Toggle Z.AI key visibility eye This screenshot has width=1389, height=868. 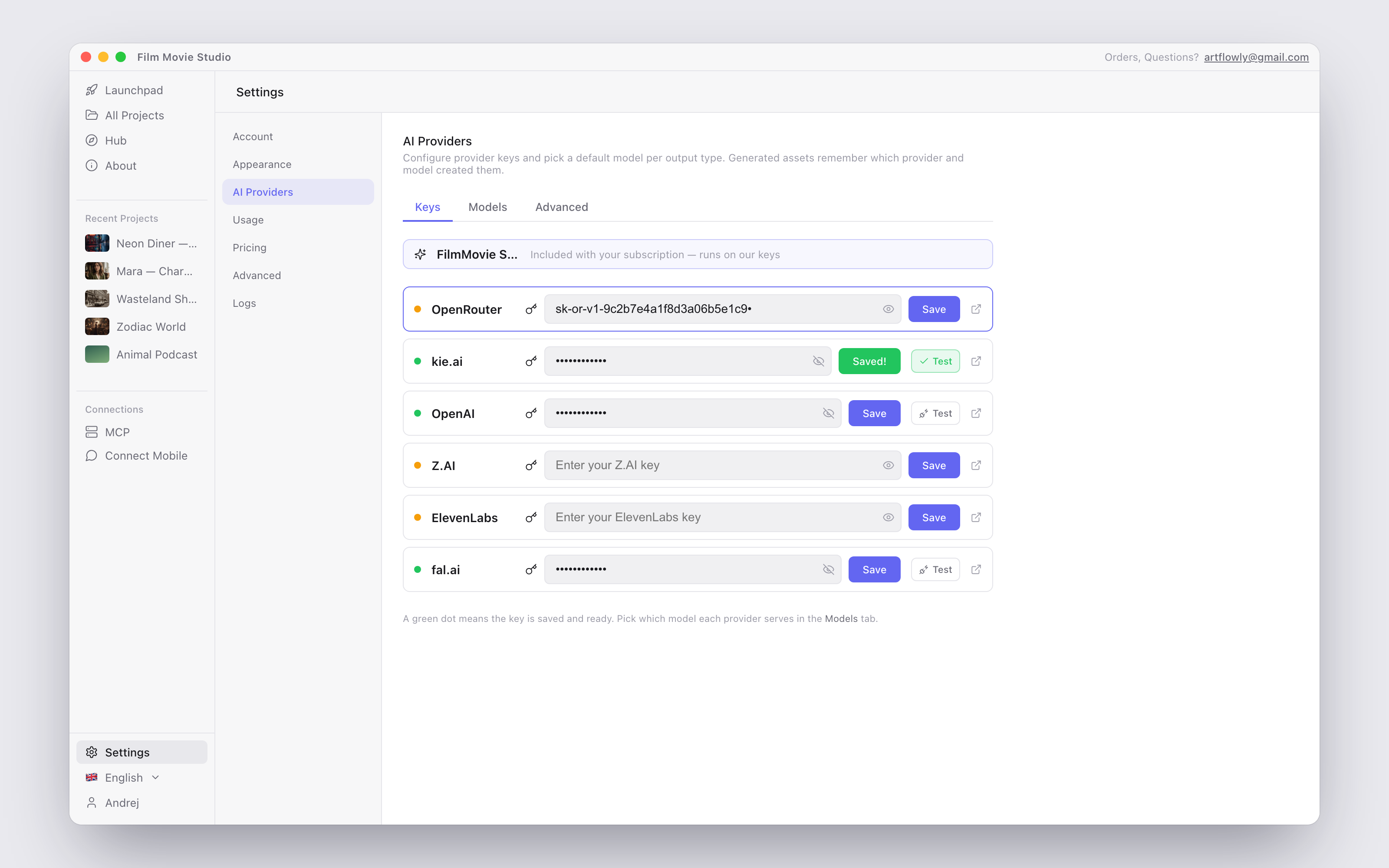click(x=888, y=465)
